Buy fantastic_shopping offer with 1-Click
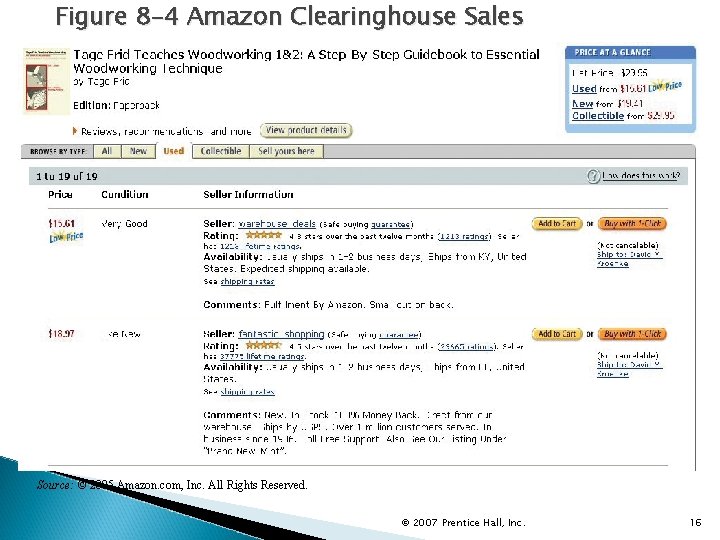The width and height of the screenshot is (720, 540). pyautogui.click(x=633, y=334)
